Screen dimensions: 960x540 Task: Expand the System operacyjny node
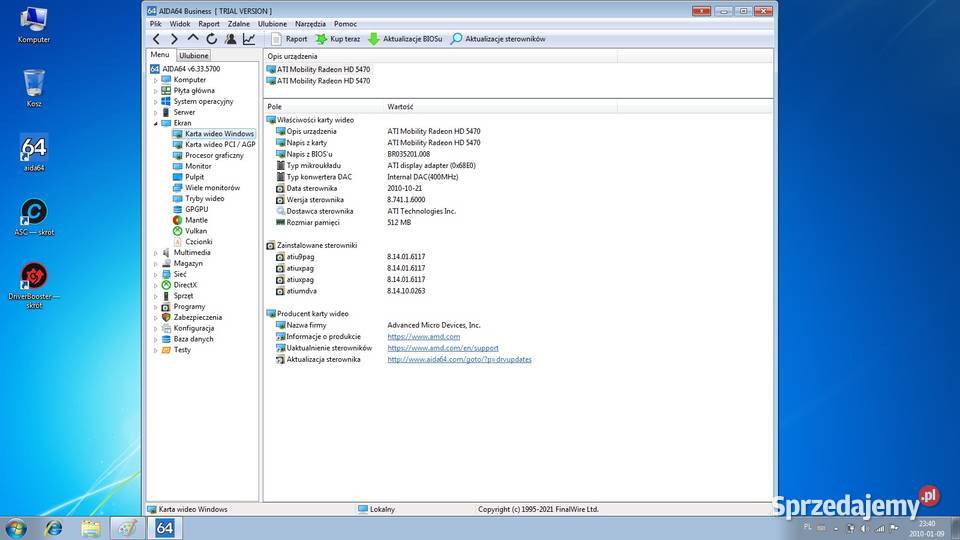pos(156,102)
